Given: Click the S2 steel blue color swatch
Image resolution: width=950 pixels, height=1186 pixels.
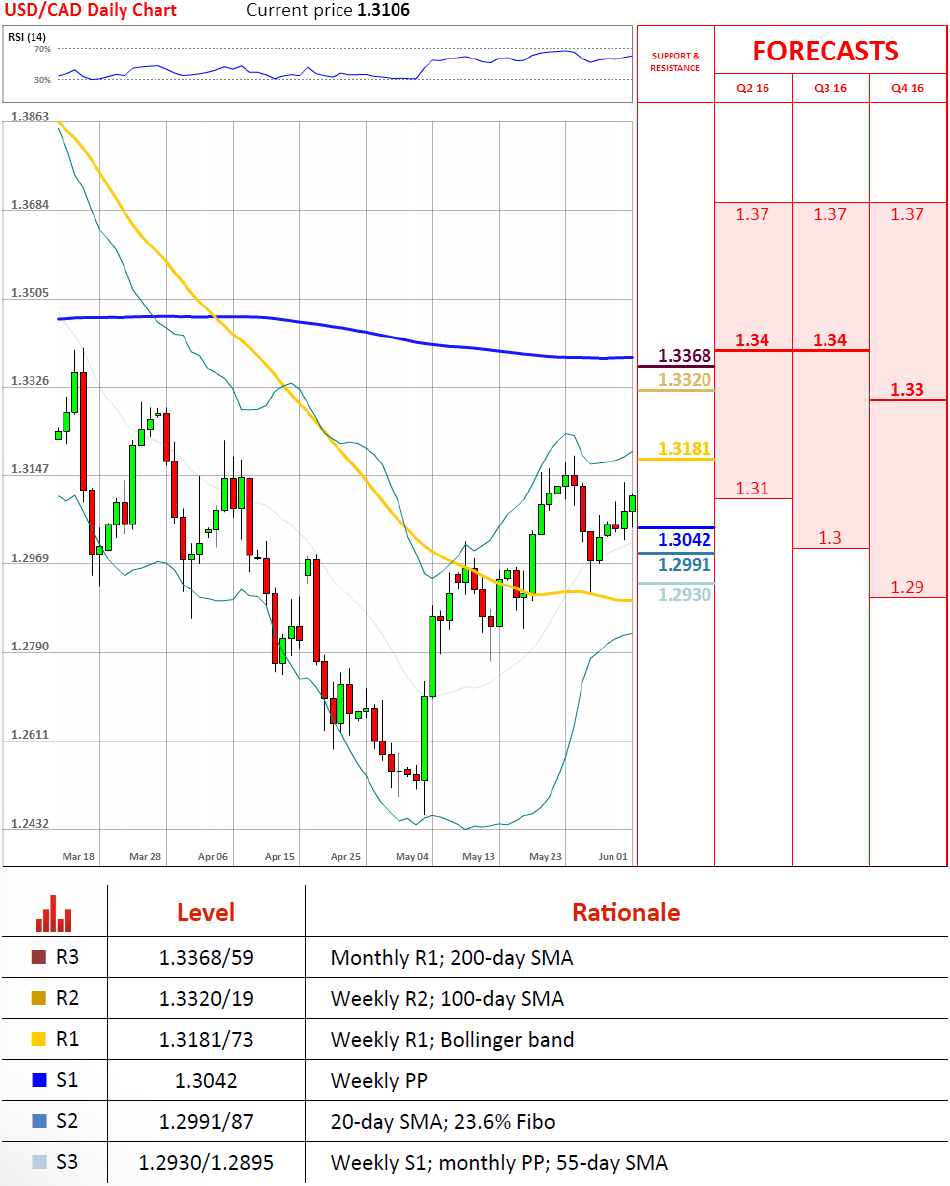Looking at the screenshot, I should pyautogui.click(x=39, y=1120).
